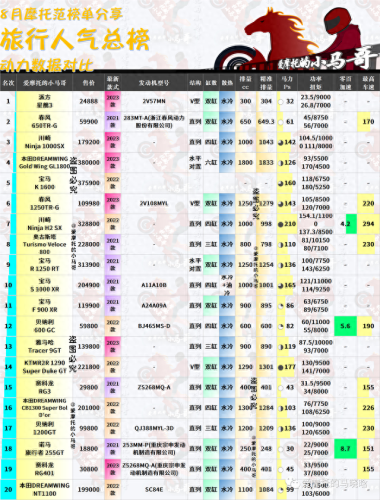Image resolution: width=380 pixels, height=500 pixels.
Task: Select the 川崎 Ninja 1000SX model cell
Action: click(44, 142)
